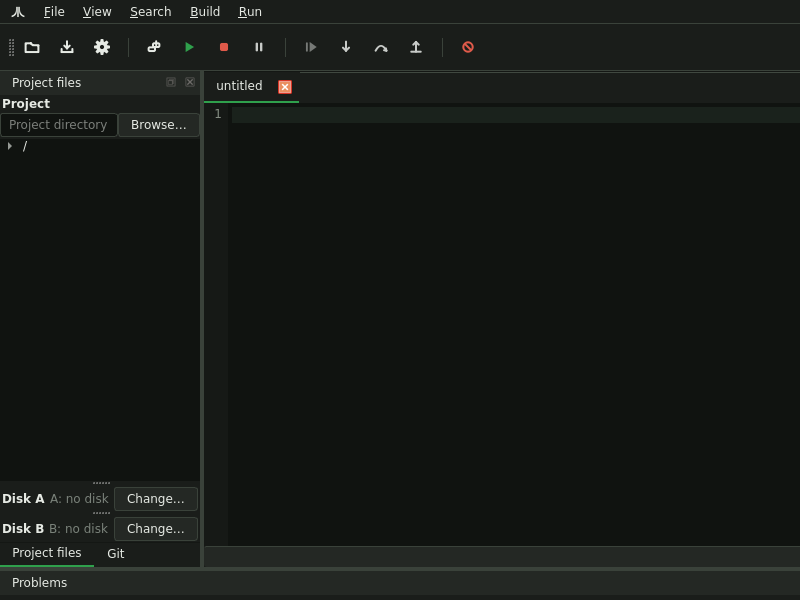Image resolution: width=800 pixels, height=600 pixels.
Task: Open the View menu
Action: click(x=97, y=12)
